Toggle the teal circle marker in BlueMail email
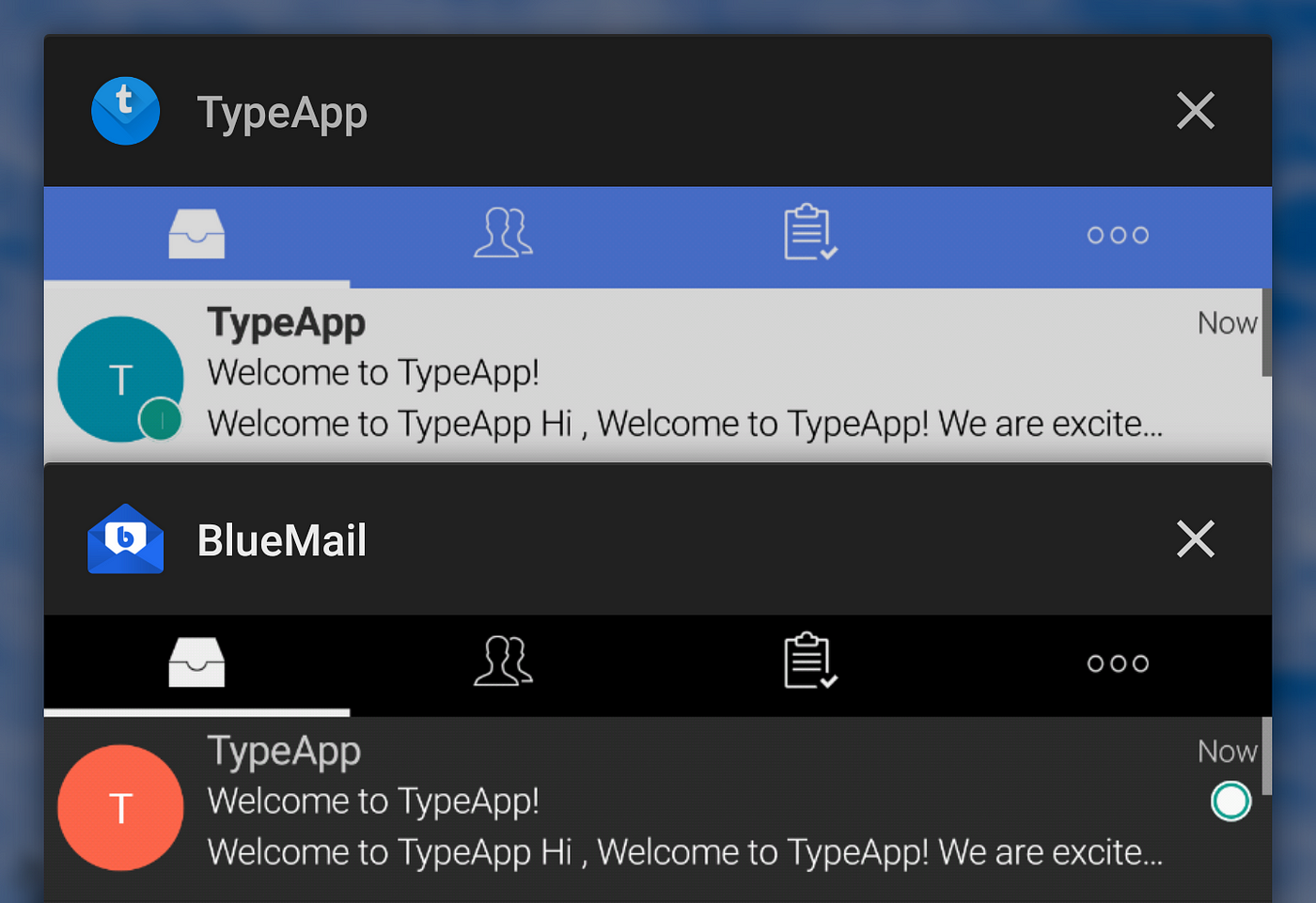Screen dimensions: 1316x903 pos(1230,802)
